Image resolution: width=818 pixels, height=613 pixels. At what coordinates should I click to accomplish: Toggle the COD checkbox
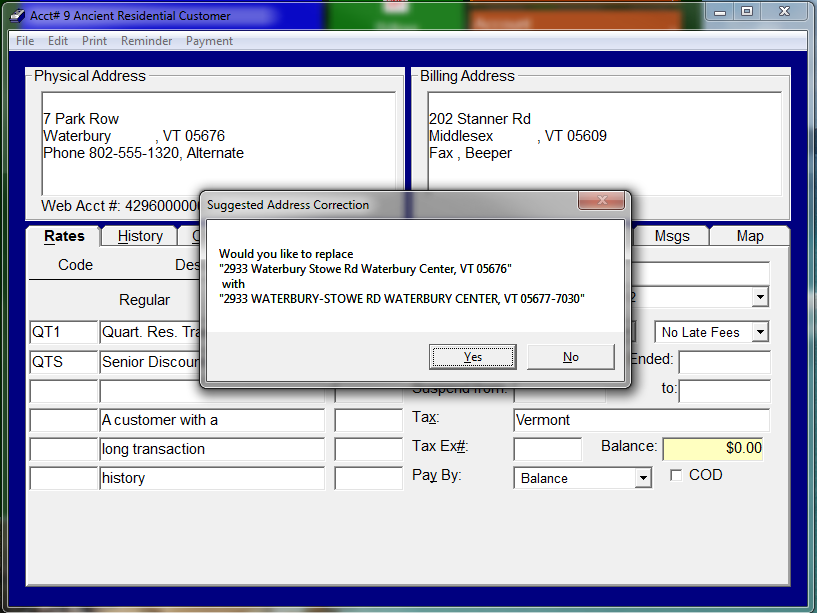coord(676,476)
